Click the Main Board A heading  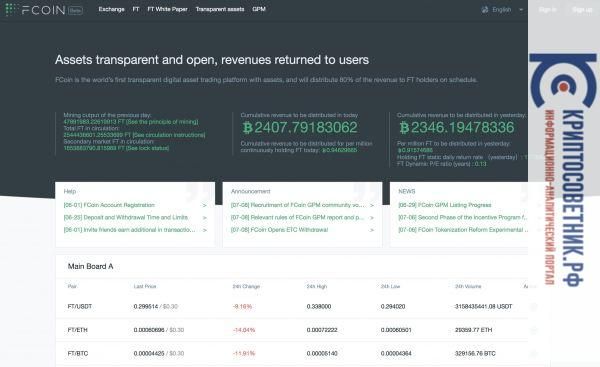pyautogui.click(x=90, y=266)
